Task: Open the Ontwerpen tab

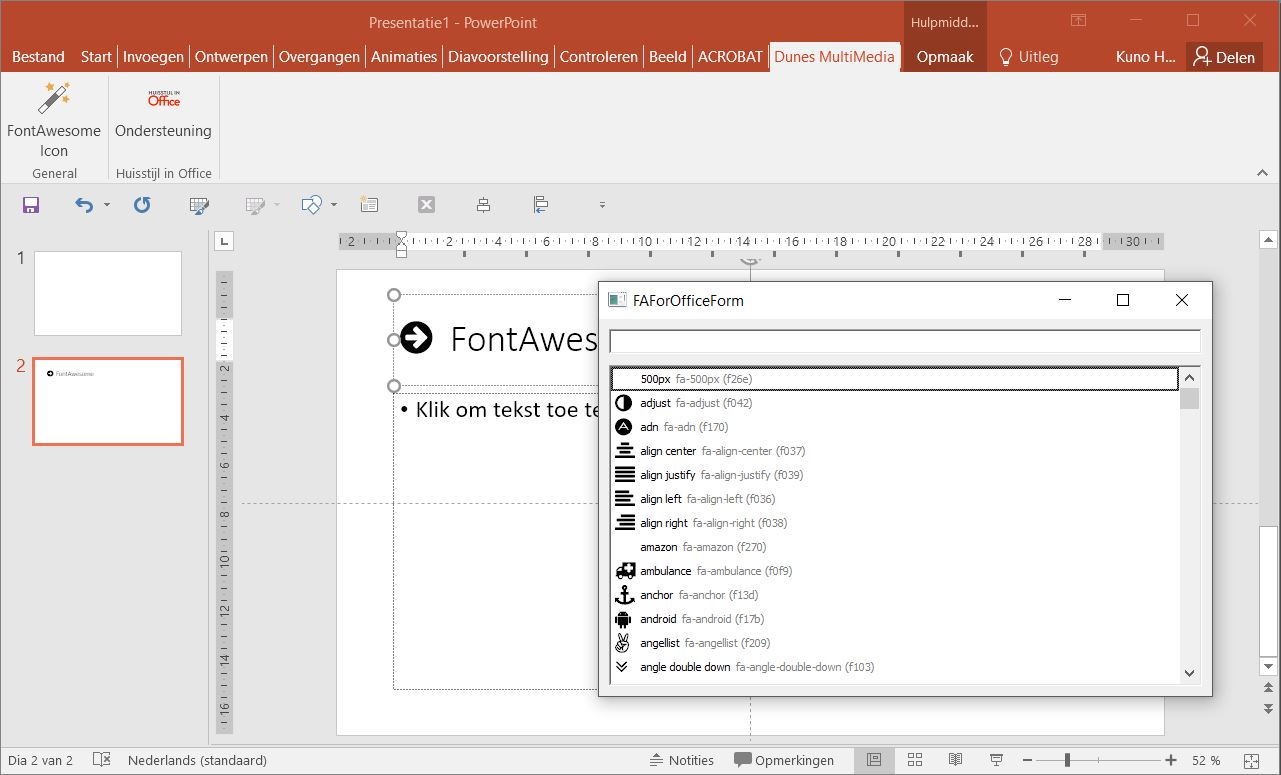Action: coord(231,57)
